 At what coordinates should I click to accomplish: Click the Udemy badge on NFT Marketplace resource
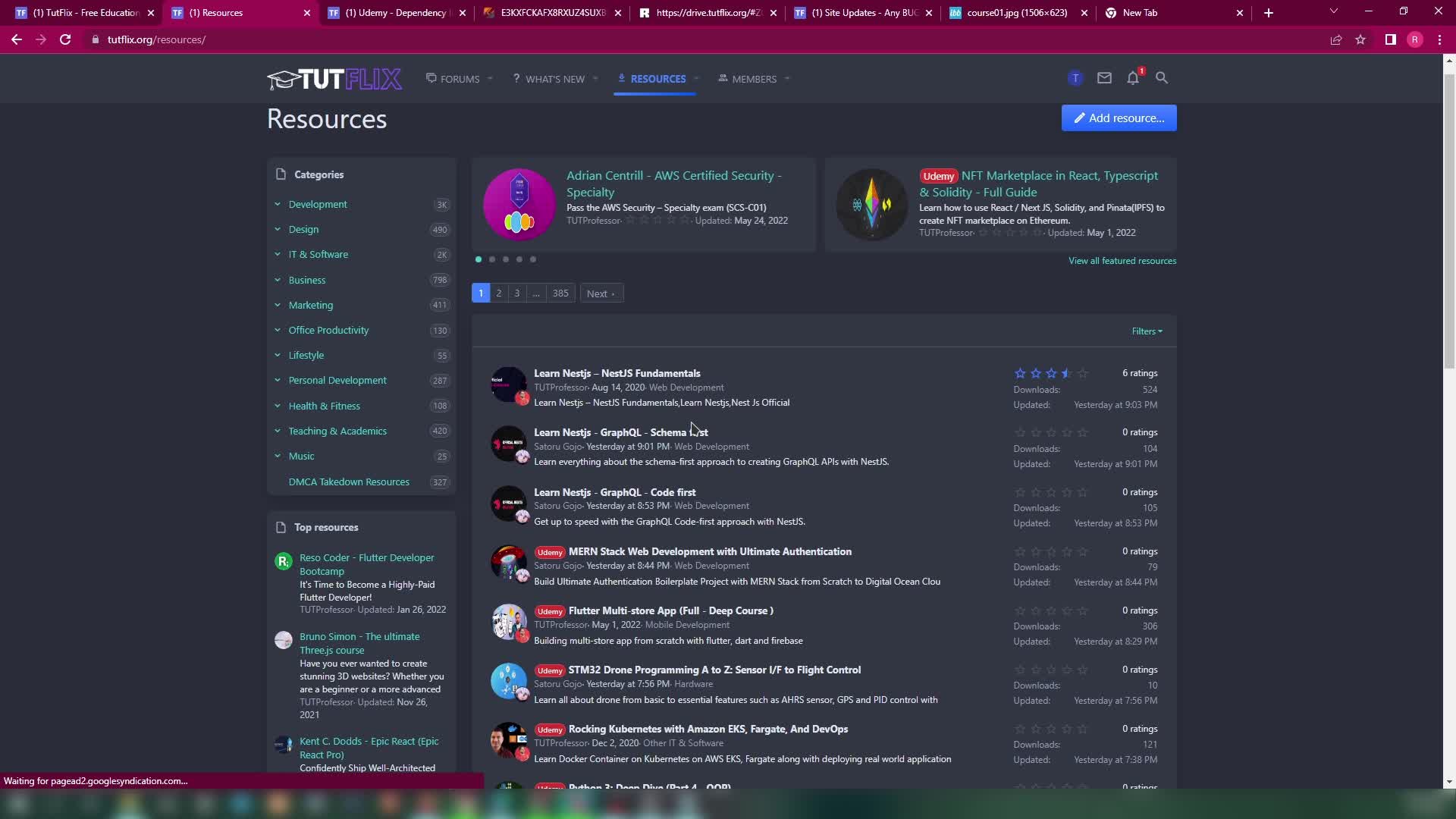click(x=938, y=175)
